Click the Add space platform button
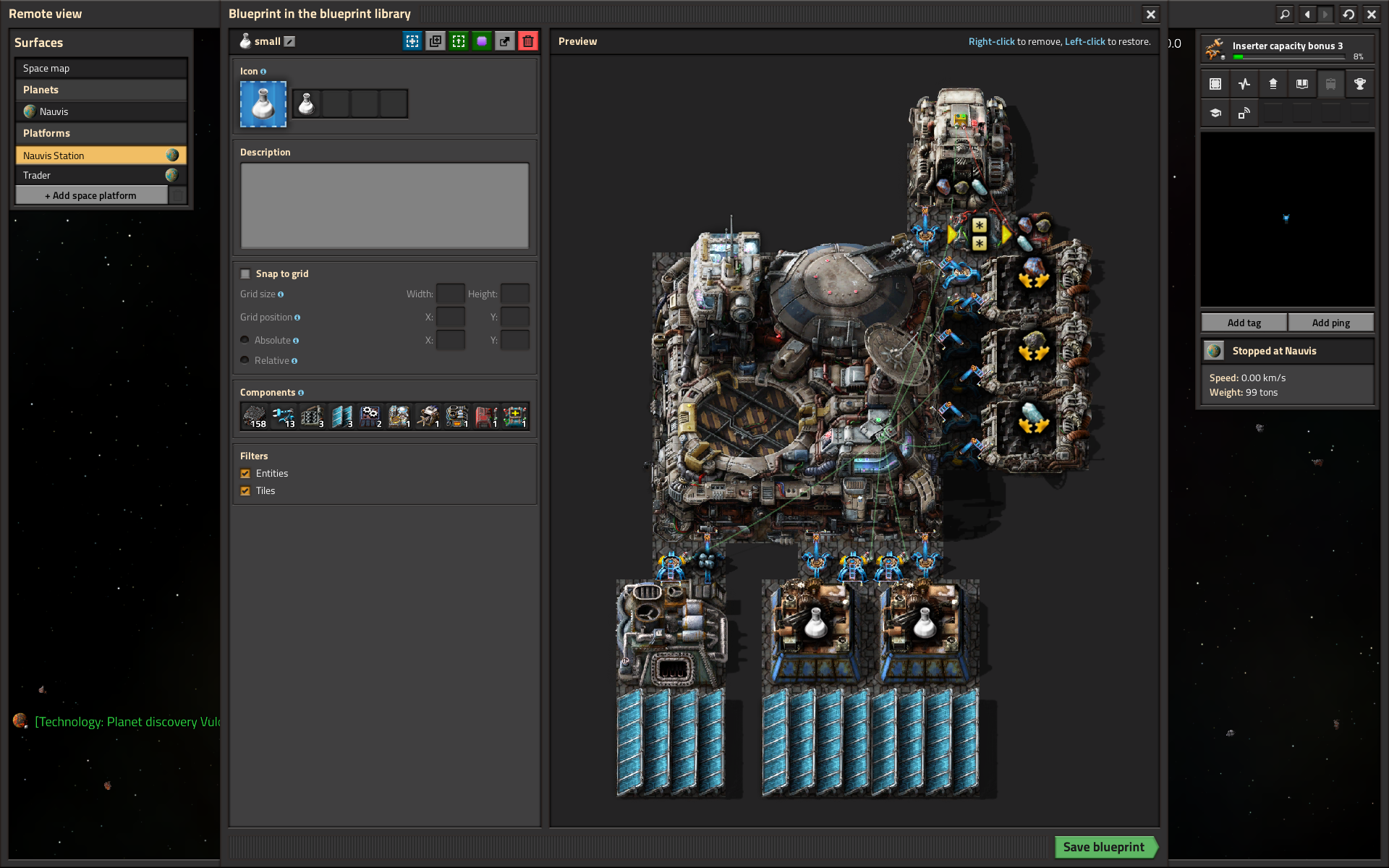Image resolution: width=1389 pixels, height=868 pixels. [x=91, y=195]
